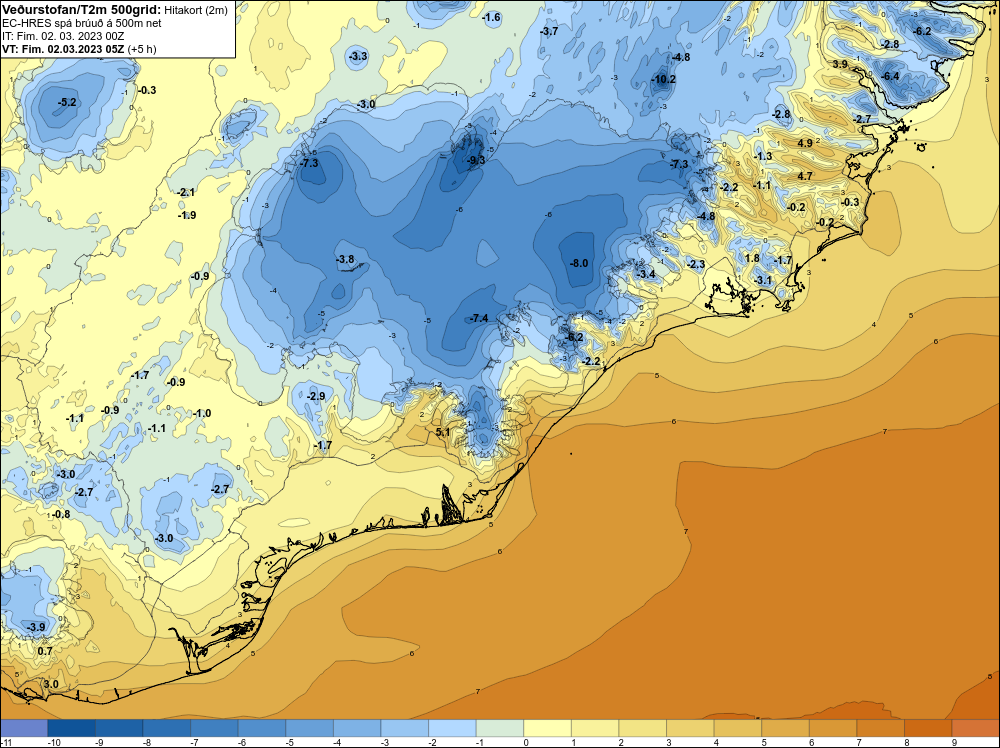
Task: Click the '5.1' temperature value
Action: pos(443,432)
